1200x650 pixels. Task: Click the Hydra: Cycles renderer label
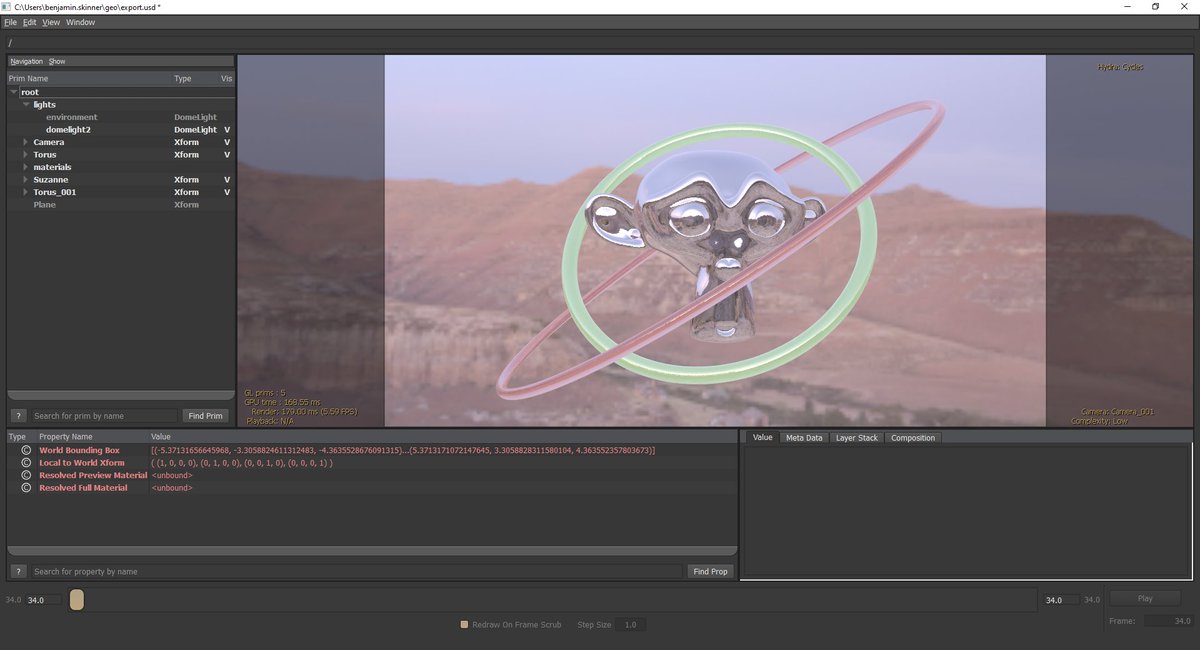coord(1120,67)
